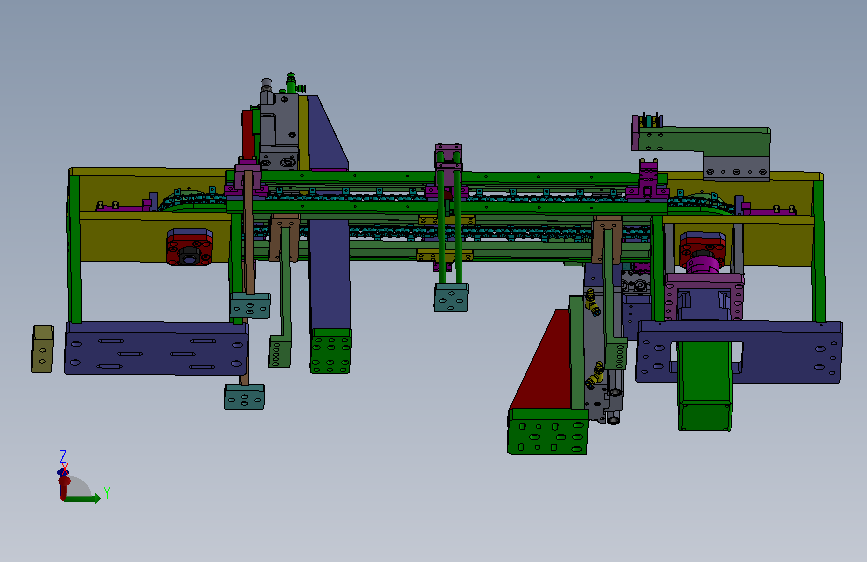Pick the green motor housing at bottom right
Image resolution: width=867 pixels, height=562 pixels.
click(x=705, y=386)
